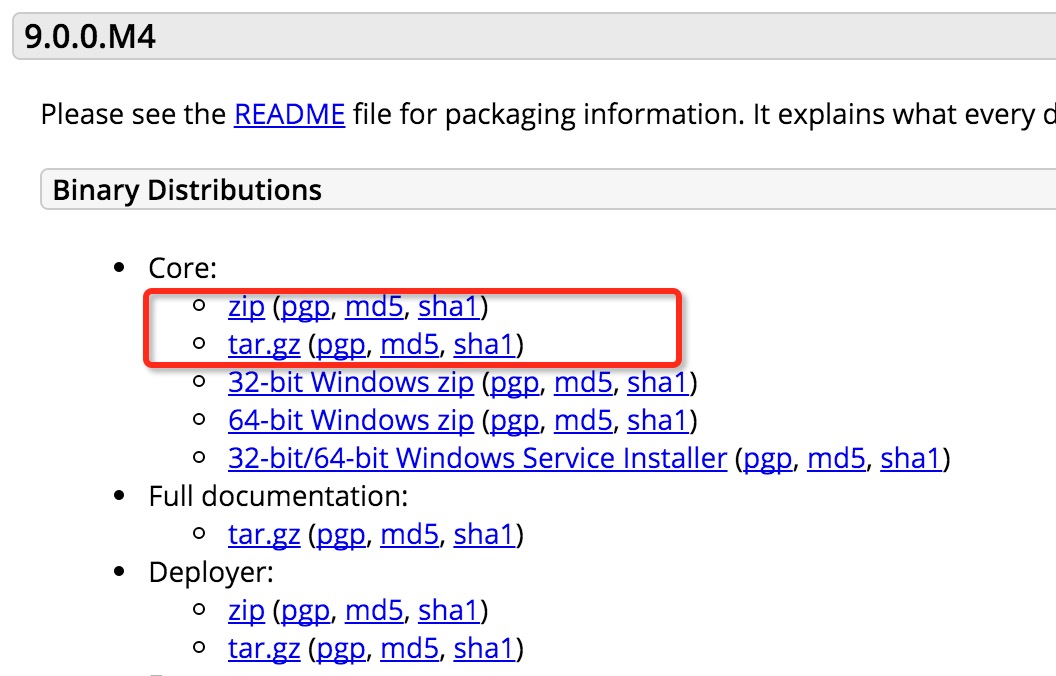
Task: Open md5 for 64-bit Windows zip
Action: [583, 421]
